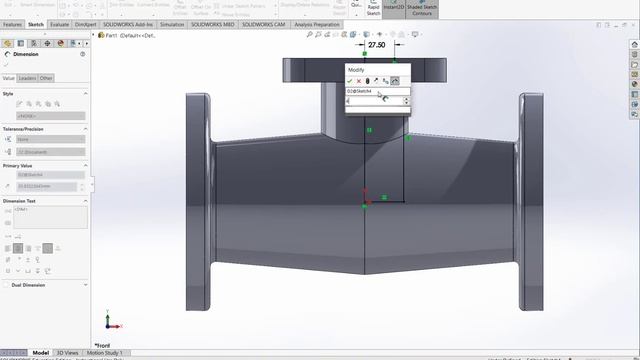Open Custom Properties icon in task pane
The height and width of the screenshot is (360, 640).
(x=634, y=94)
